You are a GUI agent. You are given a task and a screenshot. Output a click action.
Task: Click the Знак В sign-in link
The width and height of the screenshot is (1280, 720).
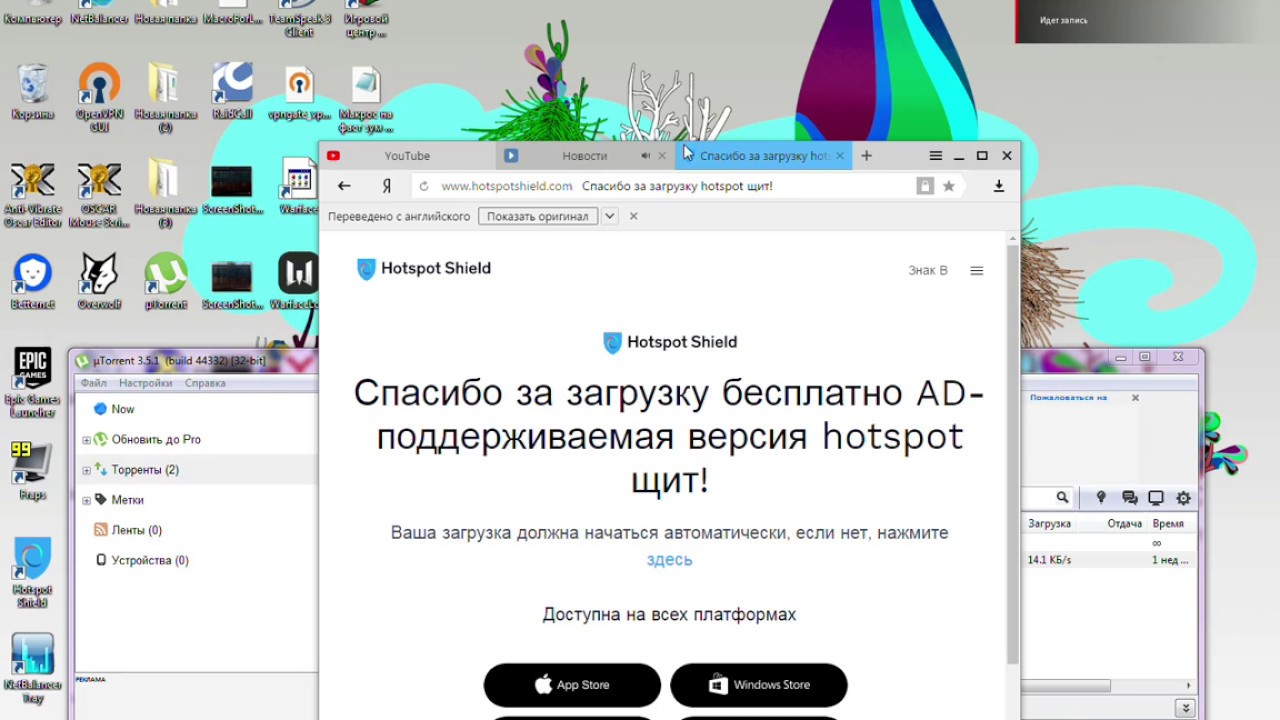click(928, 270)
